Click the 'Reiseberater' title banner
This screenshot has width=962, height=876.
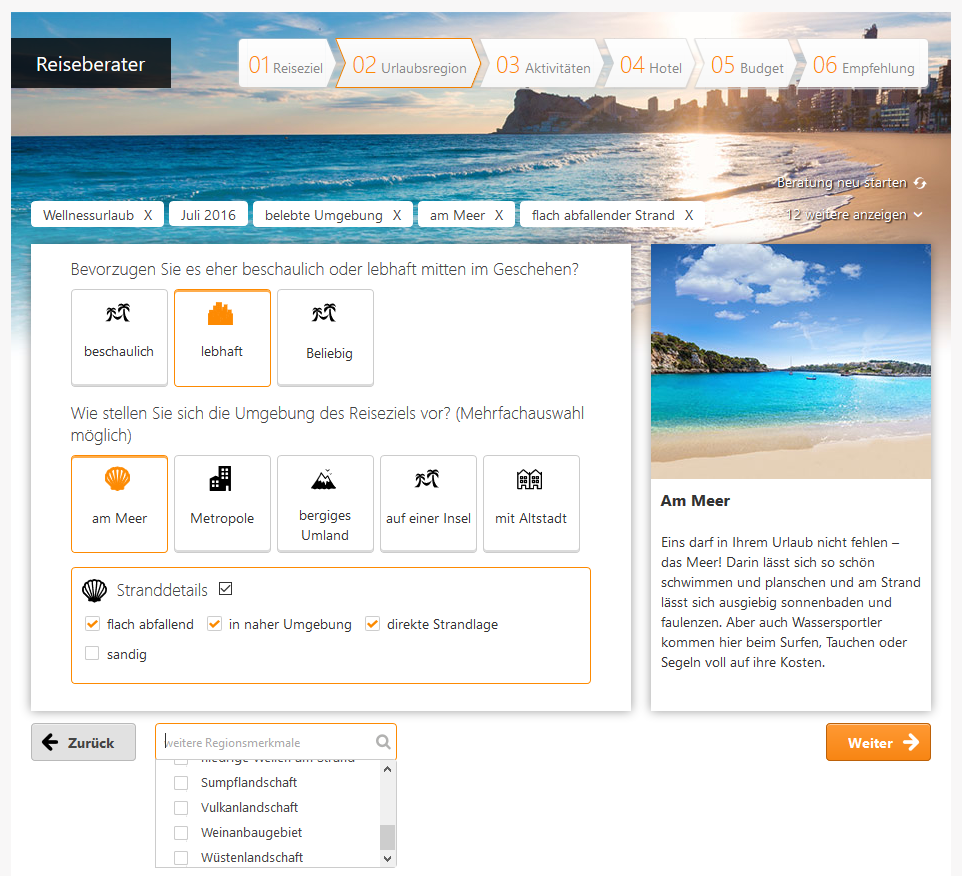point(91,63)
